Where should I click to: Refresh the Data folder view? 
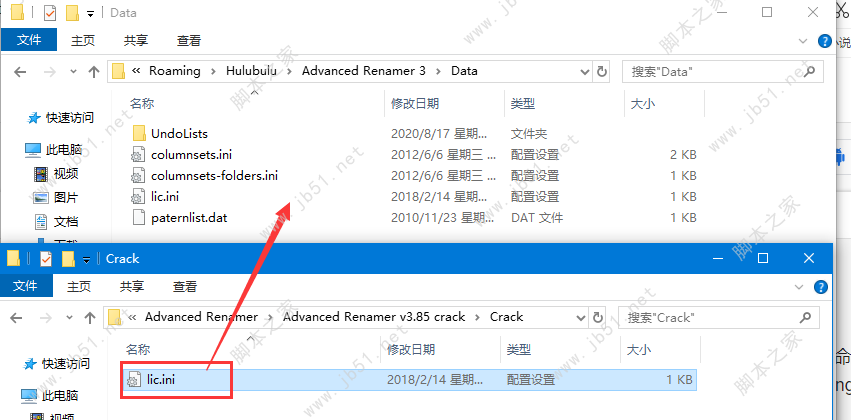(601, 72)
